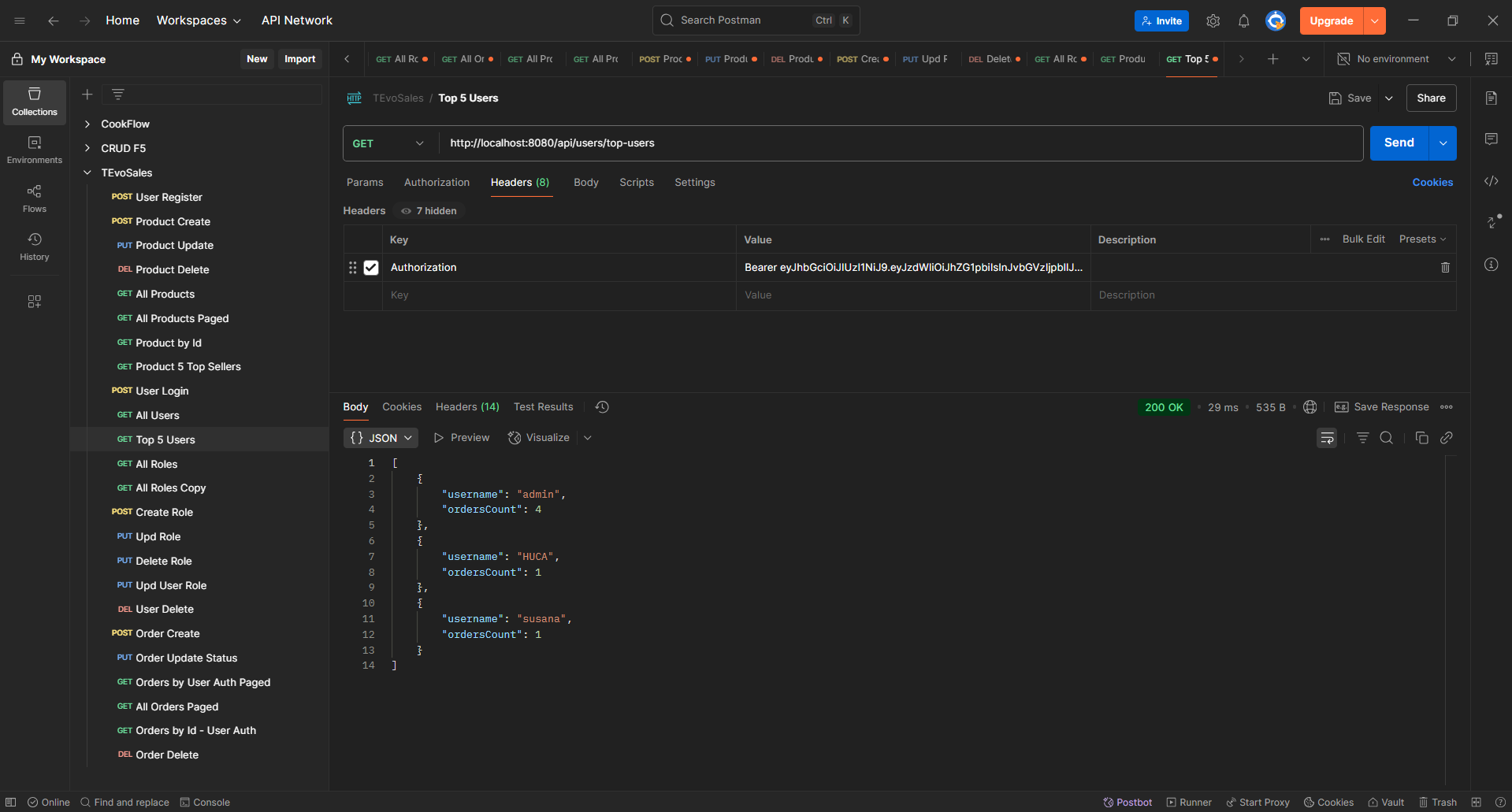This screenshot has width=1512, height=812.
Task: Click the request URL field
Action: point(901,143)
